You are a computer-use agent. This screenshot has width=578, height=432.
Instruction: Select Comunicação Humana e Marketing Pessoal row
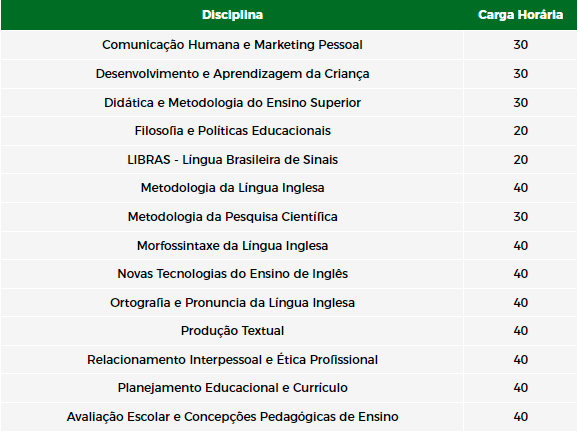289,45
